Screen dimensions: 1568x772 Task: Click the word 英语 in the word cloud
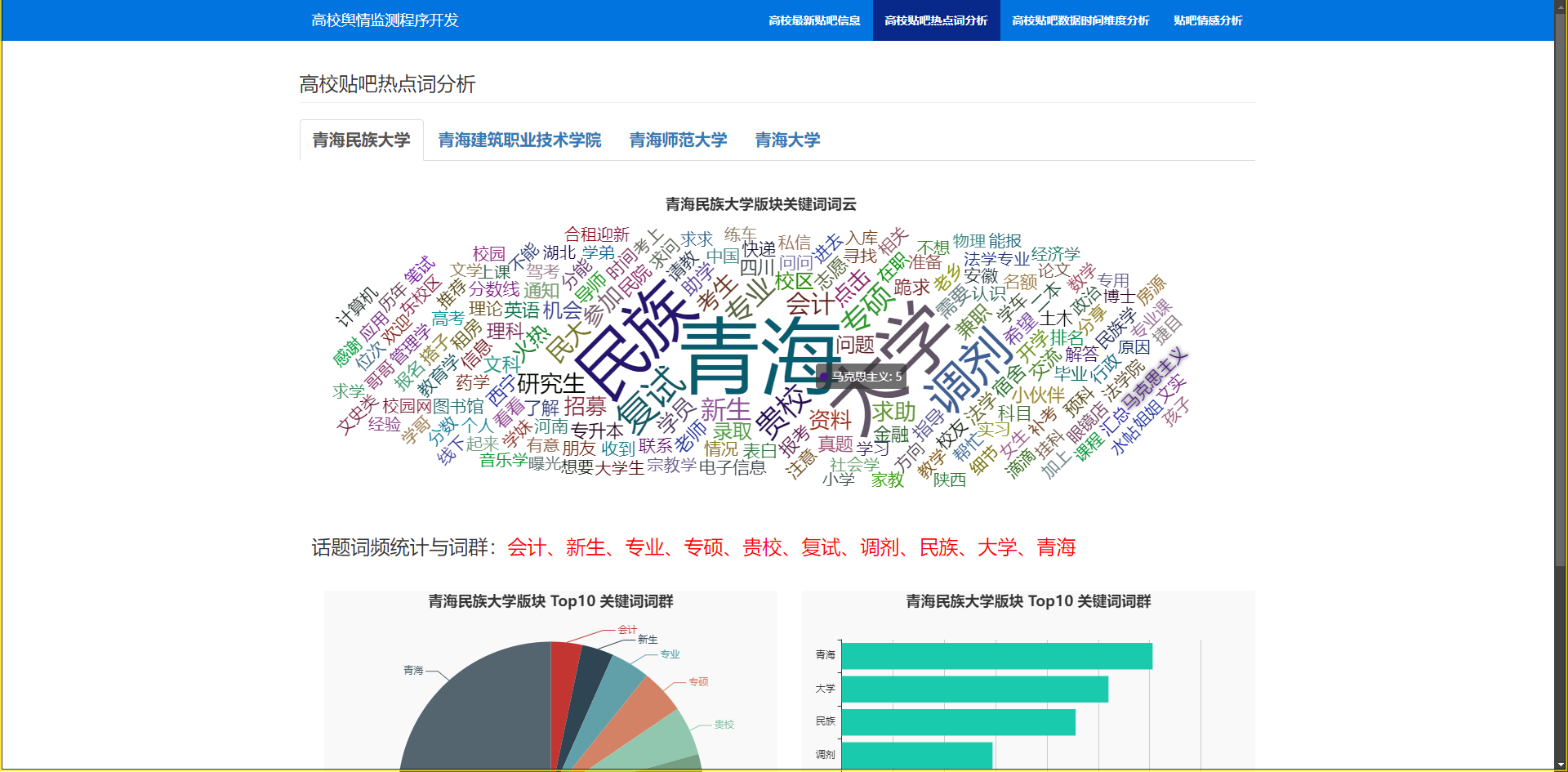(x=522, y=310)
